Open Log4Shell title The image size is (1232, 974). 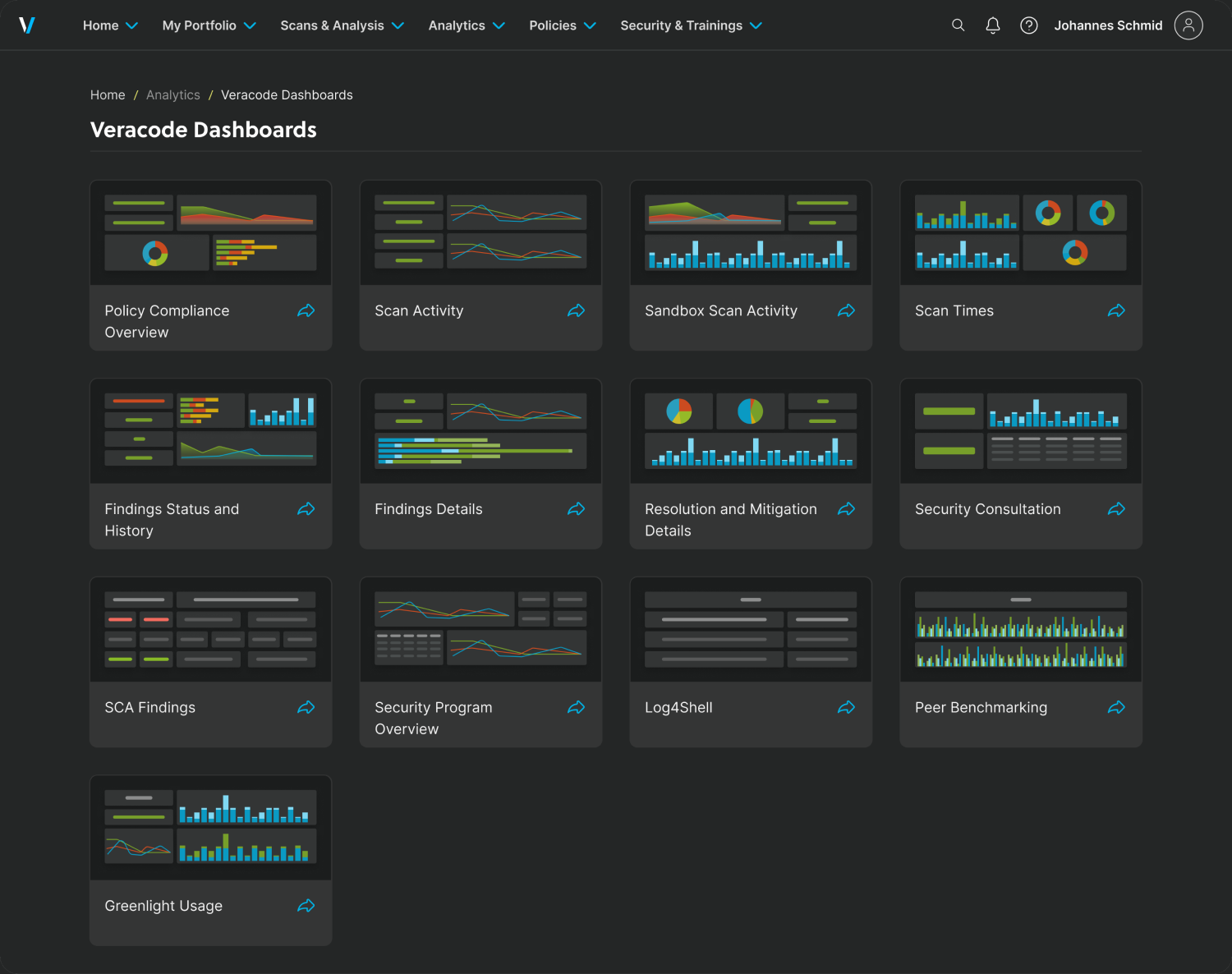tap(678, 707)
